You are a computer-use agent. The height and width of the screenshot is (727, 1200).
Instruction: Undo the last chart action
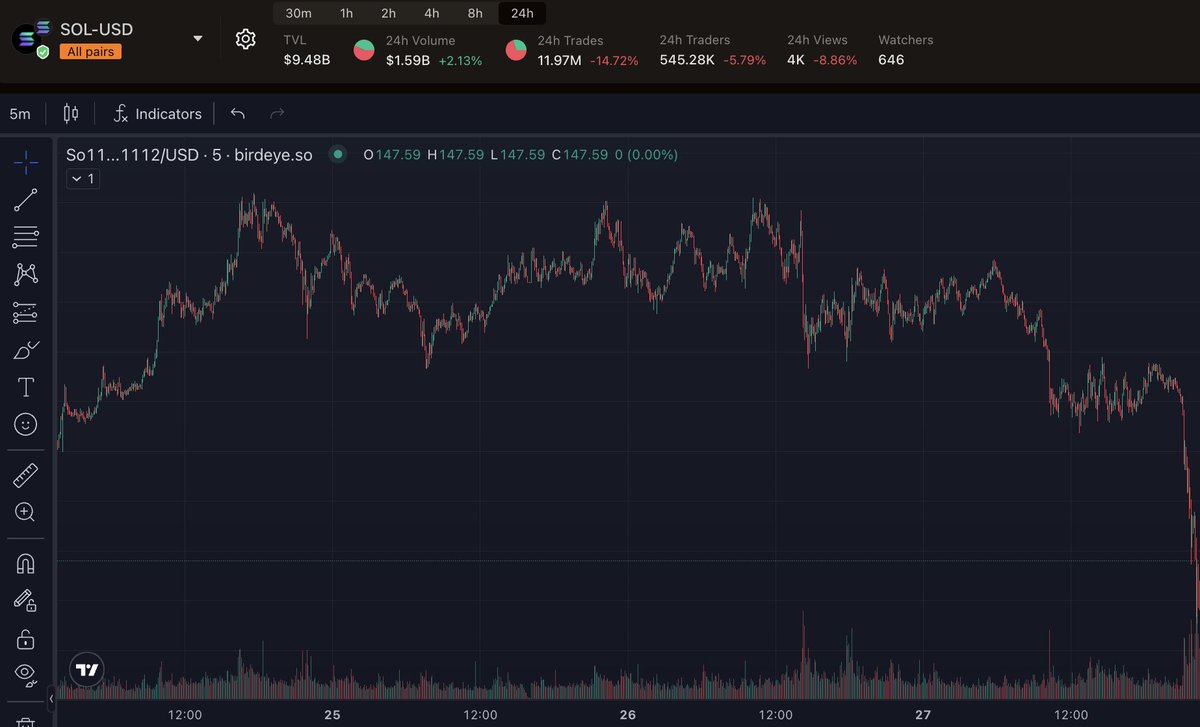tap(237, 113)
